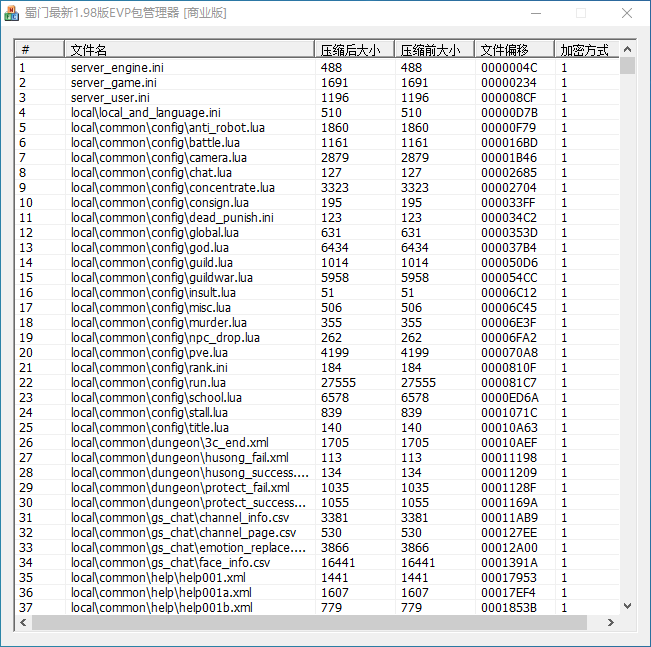Click the # index column header
Image resolution: width=651 pixels, height=647 pixels.
40,50
